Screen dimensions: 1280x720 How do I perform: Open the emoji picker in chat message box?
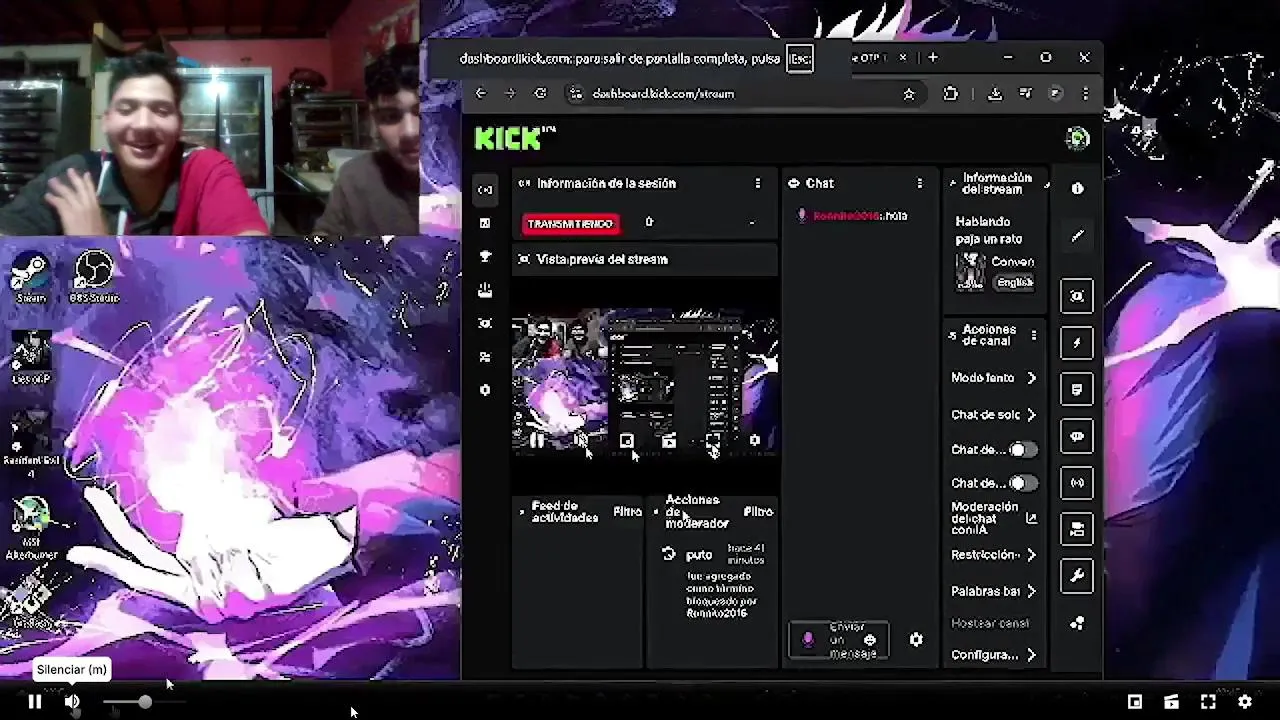pyautogui.click(x=869, y=640)
